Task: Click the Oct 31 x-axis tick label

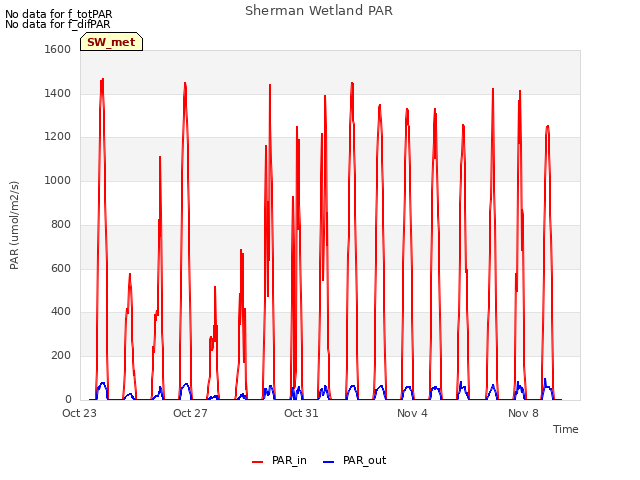Action: coord(301,413)
